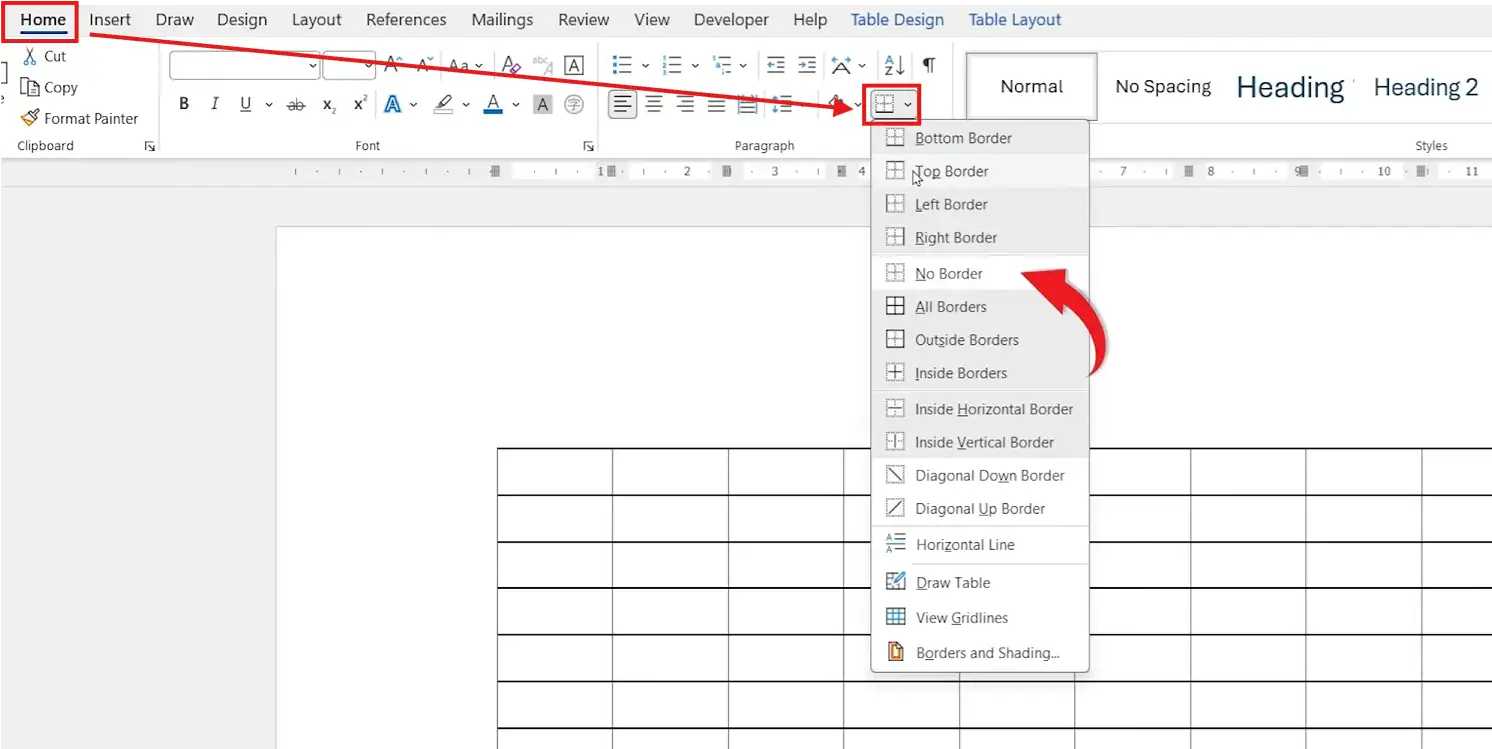Screen dimensions: 1492x749
Task: Click the Copy command
Action: point(48,87)
